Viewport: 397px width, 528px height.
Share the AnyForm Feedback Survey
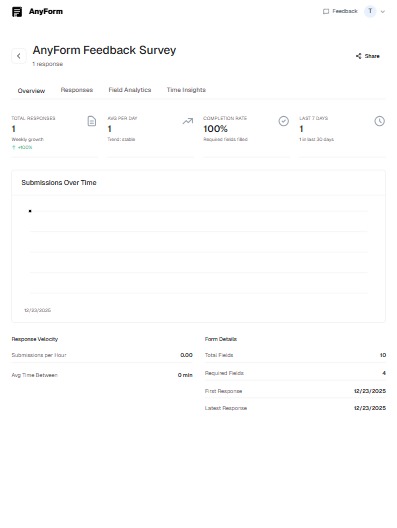coord(368,56)
